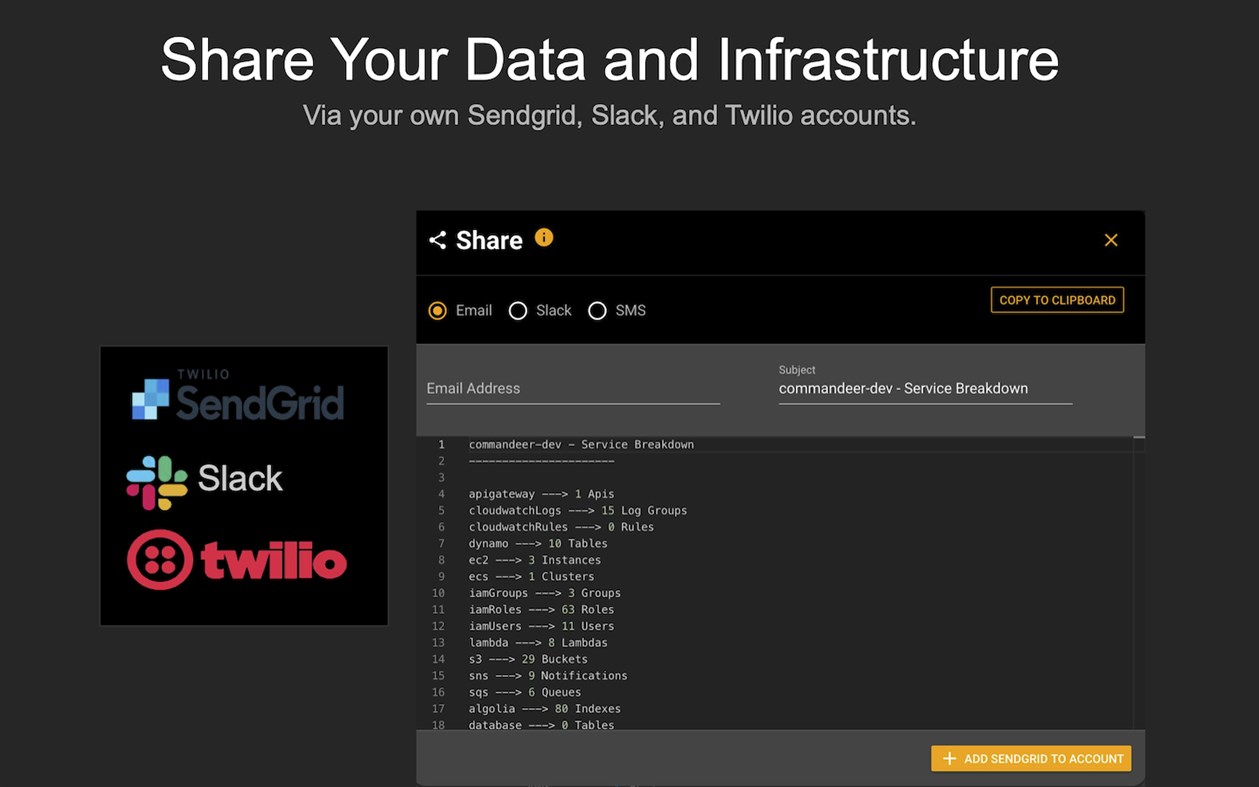Click the line 'cloudwatchRules ---> 0 Rules'

tap(561, 527)
